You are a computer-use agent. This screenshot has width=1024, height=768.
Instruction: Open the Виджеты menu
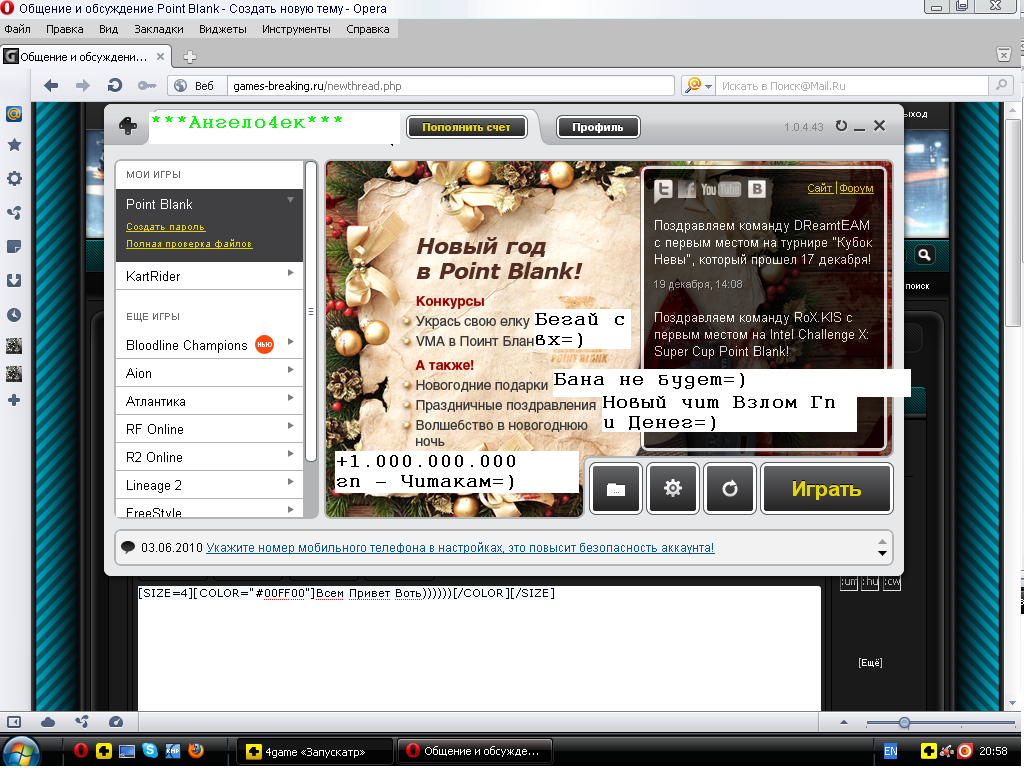coord(223,29)
